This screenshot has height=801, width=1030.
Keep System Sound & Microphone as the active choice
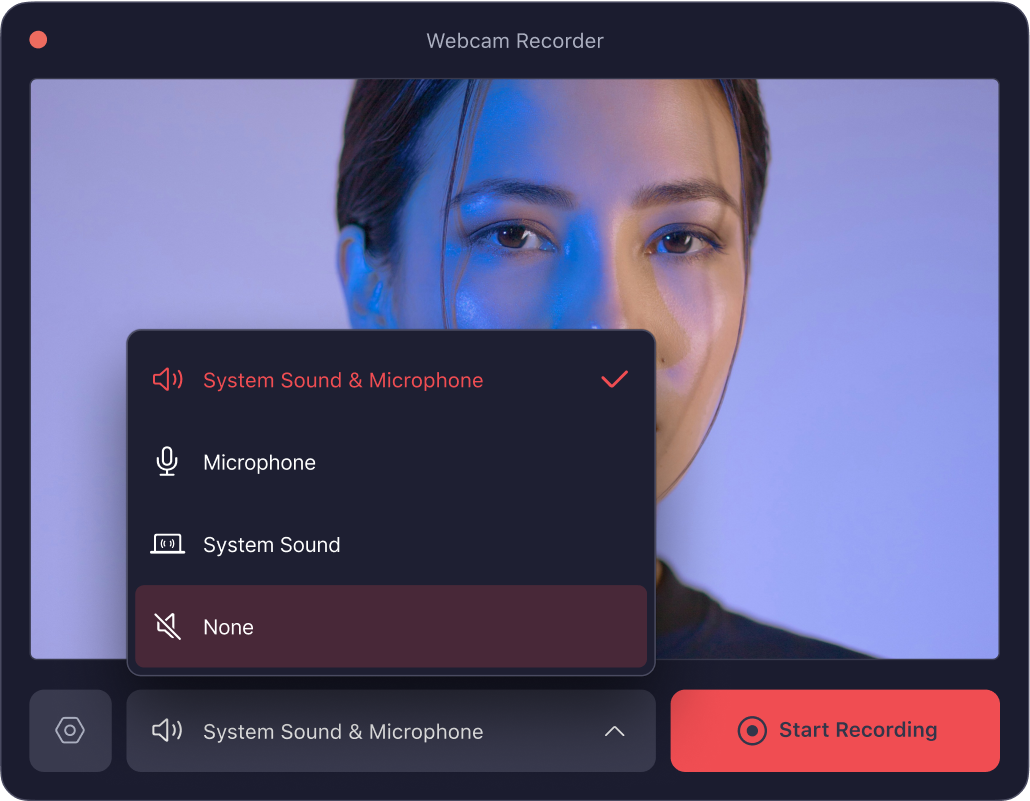[x=343, y=379]
